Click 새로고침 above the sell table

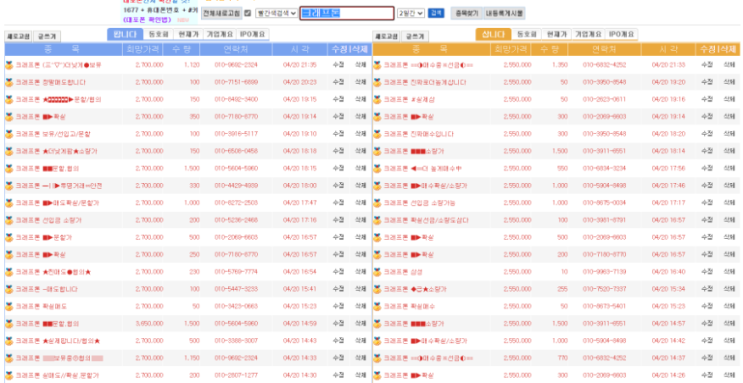click(x=18, y=36)
